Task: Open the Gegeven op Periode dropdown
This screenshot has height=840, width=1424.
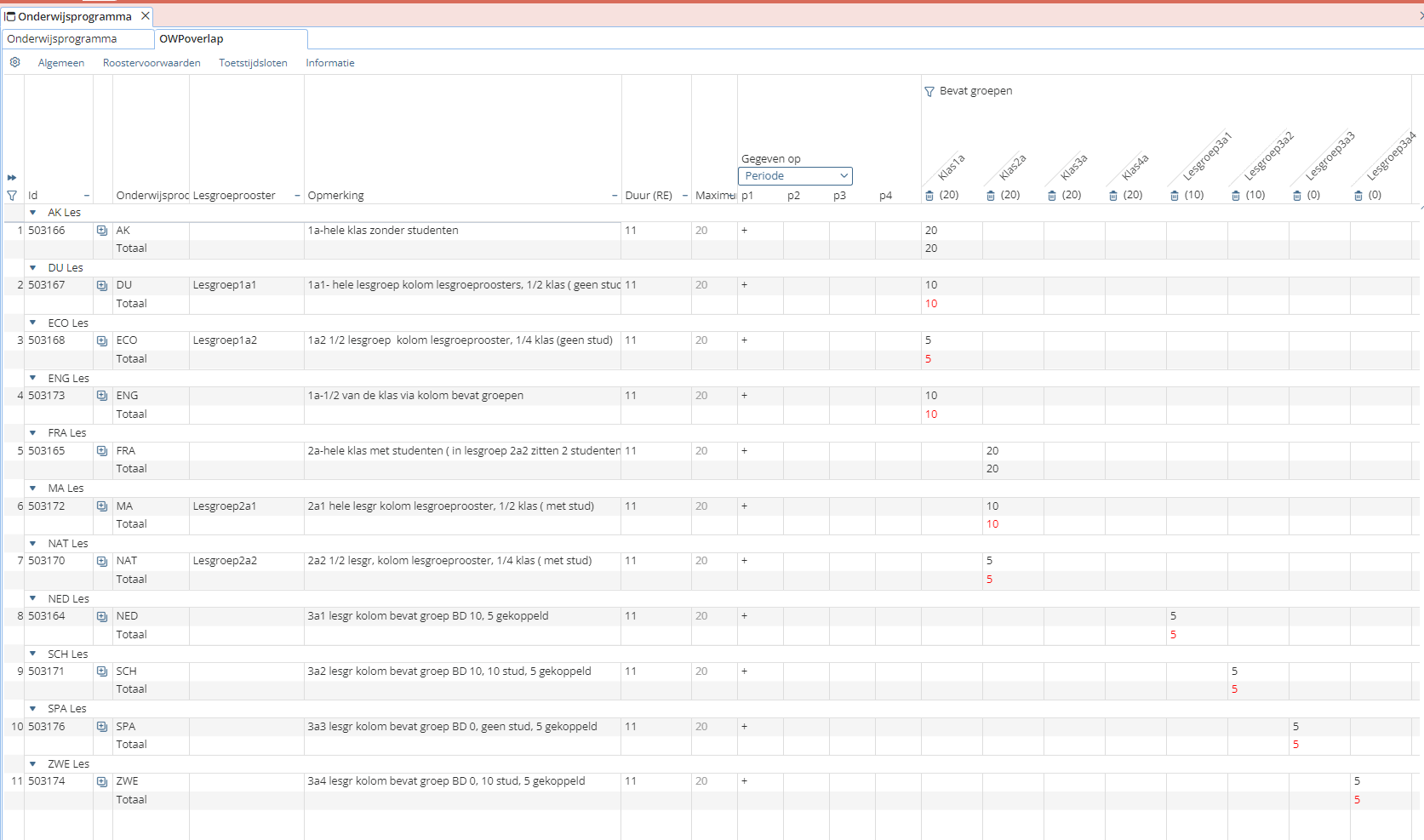Action: pos(795,176)
